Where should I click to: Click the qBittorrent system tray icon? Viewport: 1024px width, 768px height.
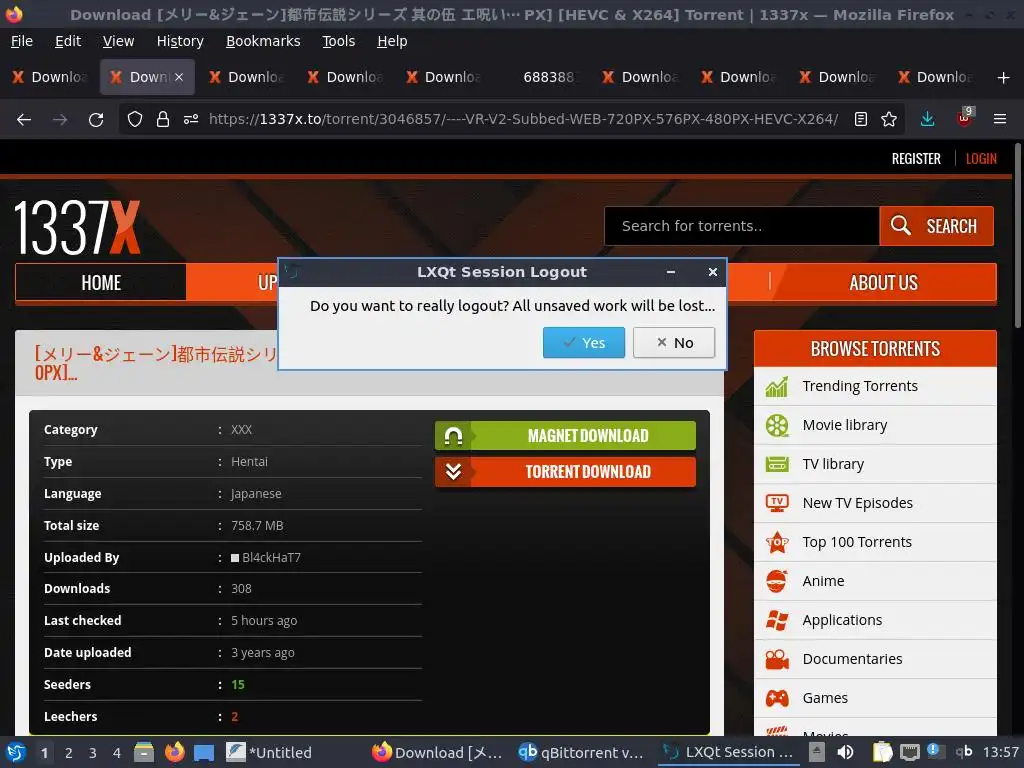tap(964, 752)
